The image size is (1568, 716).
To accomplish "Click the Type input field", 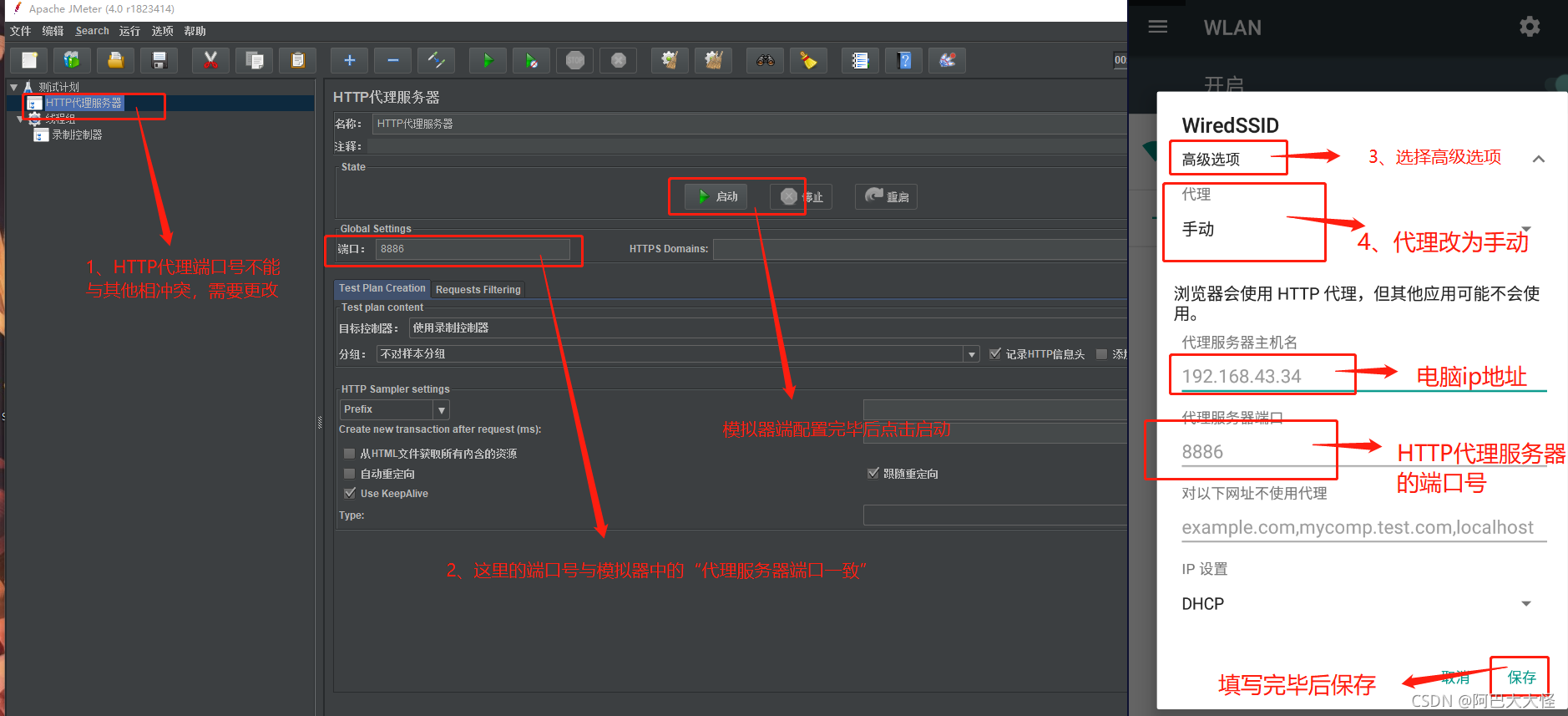I will (x=995, y=515).
